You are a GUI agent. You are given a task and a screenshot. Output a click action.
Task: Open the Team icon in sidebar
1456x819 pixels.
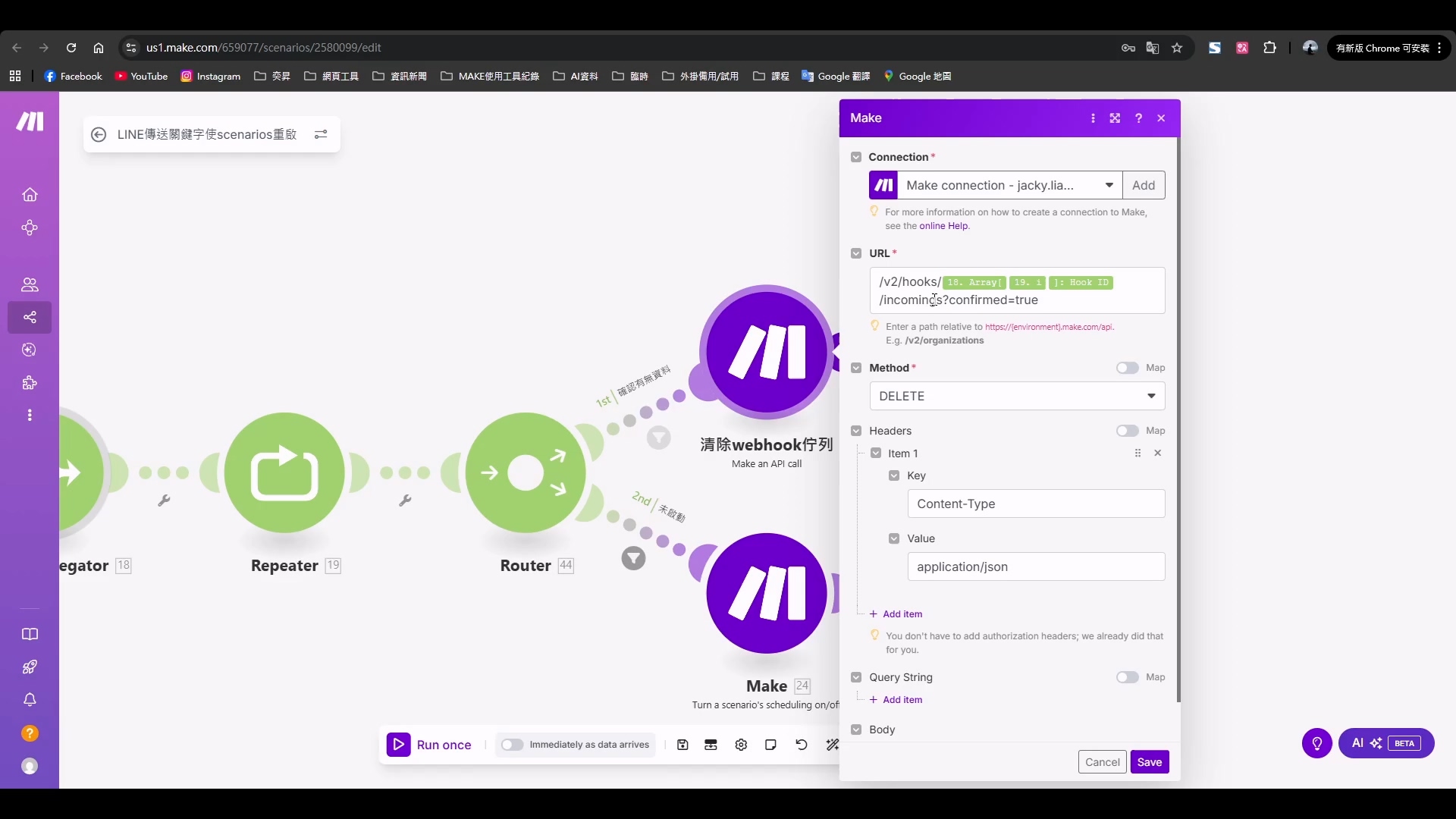(30, 285)
